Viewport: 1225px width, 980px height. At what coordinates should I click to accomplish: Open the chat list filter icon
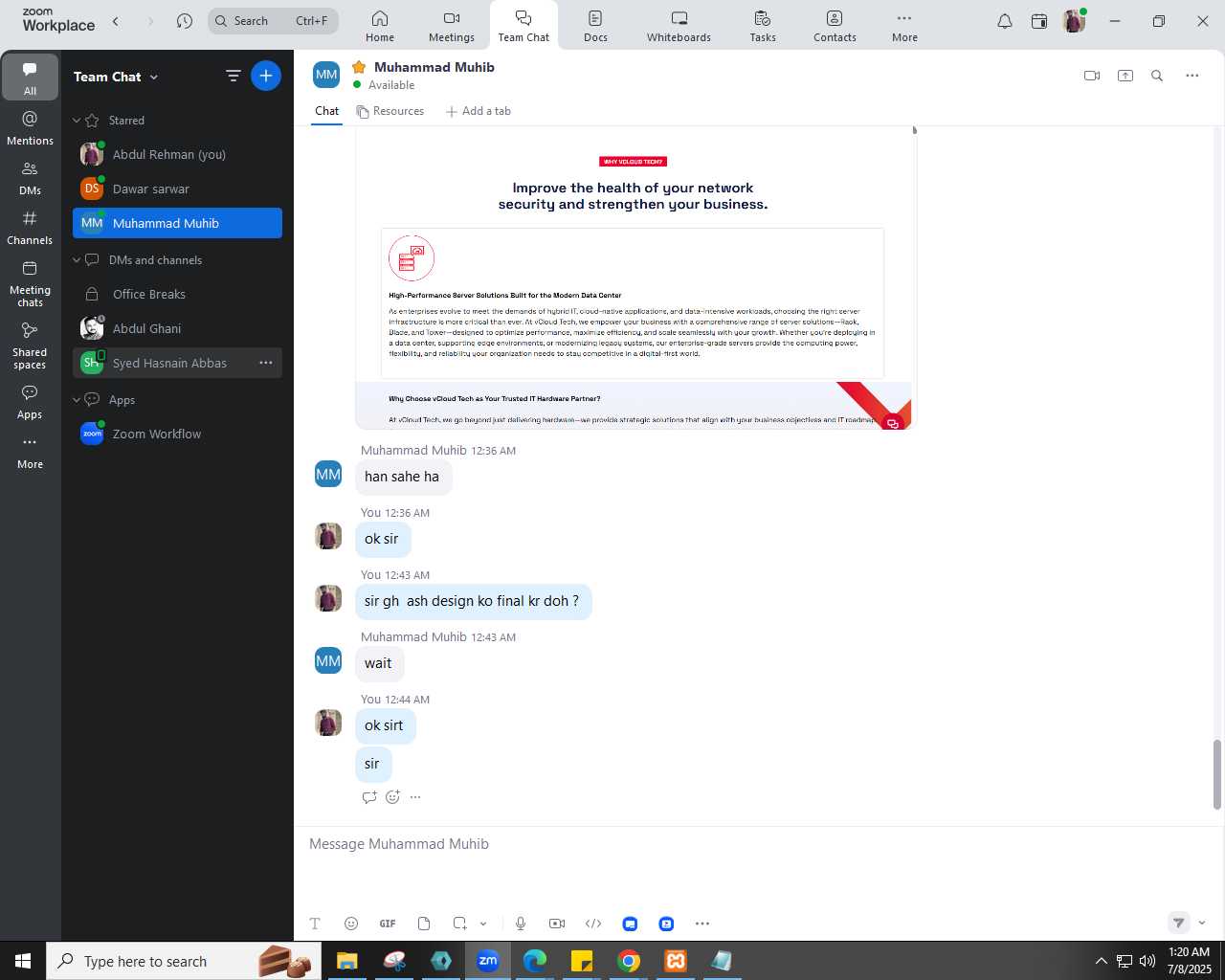coord(233,76)
